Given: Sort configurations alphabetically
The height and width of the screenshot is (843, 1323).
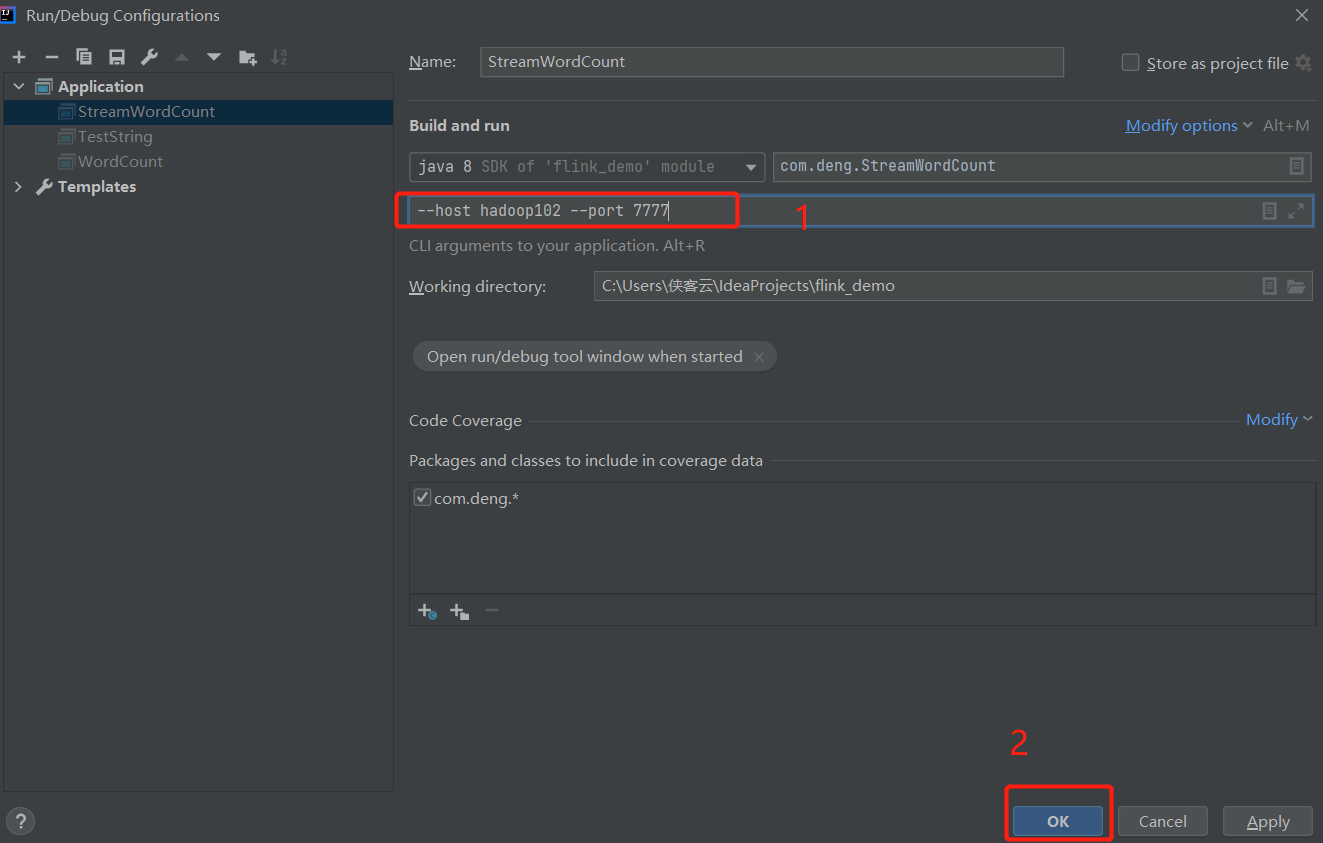Looking at the screenshot, I should [279, 57].
